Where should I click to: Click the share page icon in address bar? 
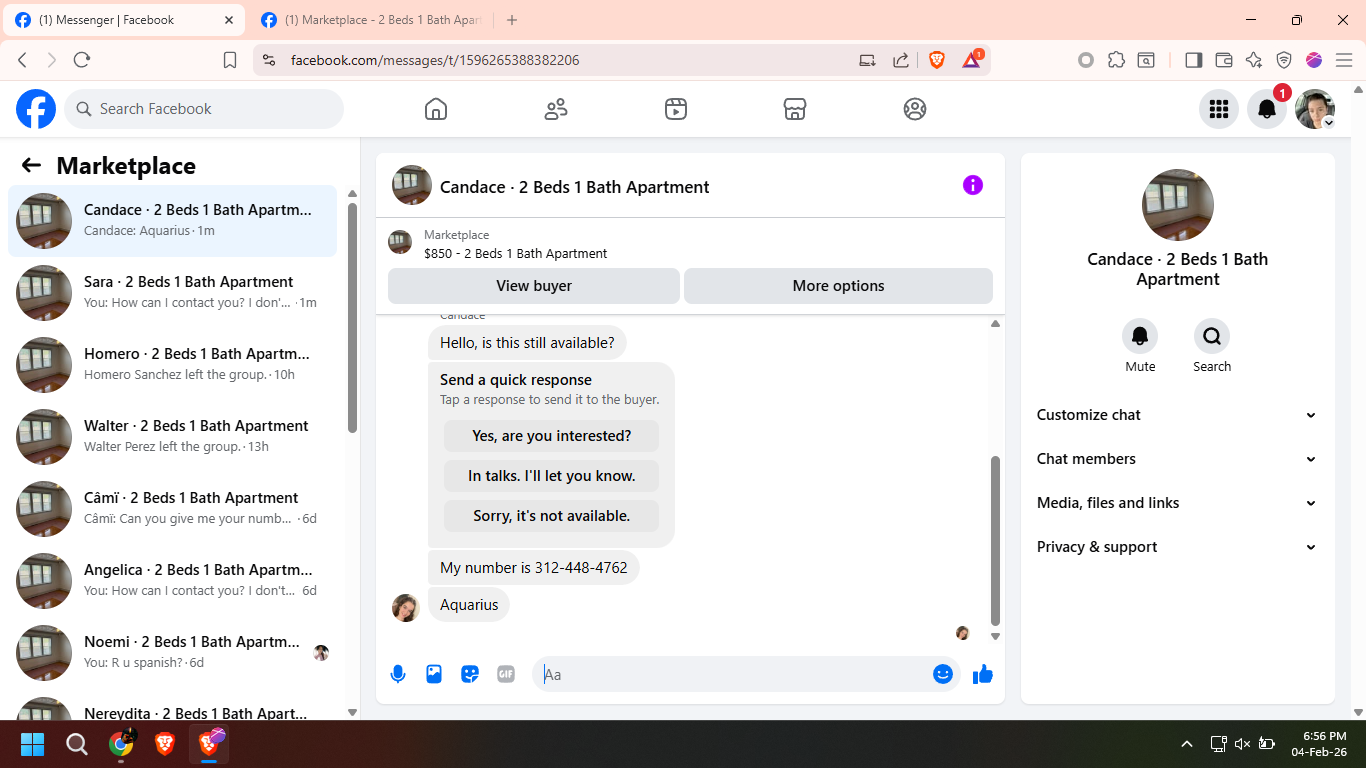tap(901, 60)
